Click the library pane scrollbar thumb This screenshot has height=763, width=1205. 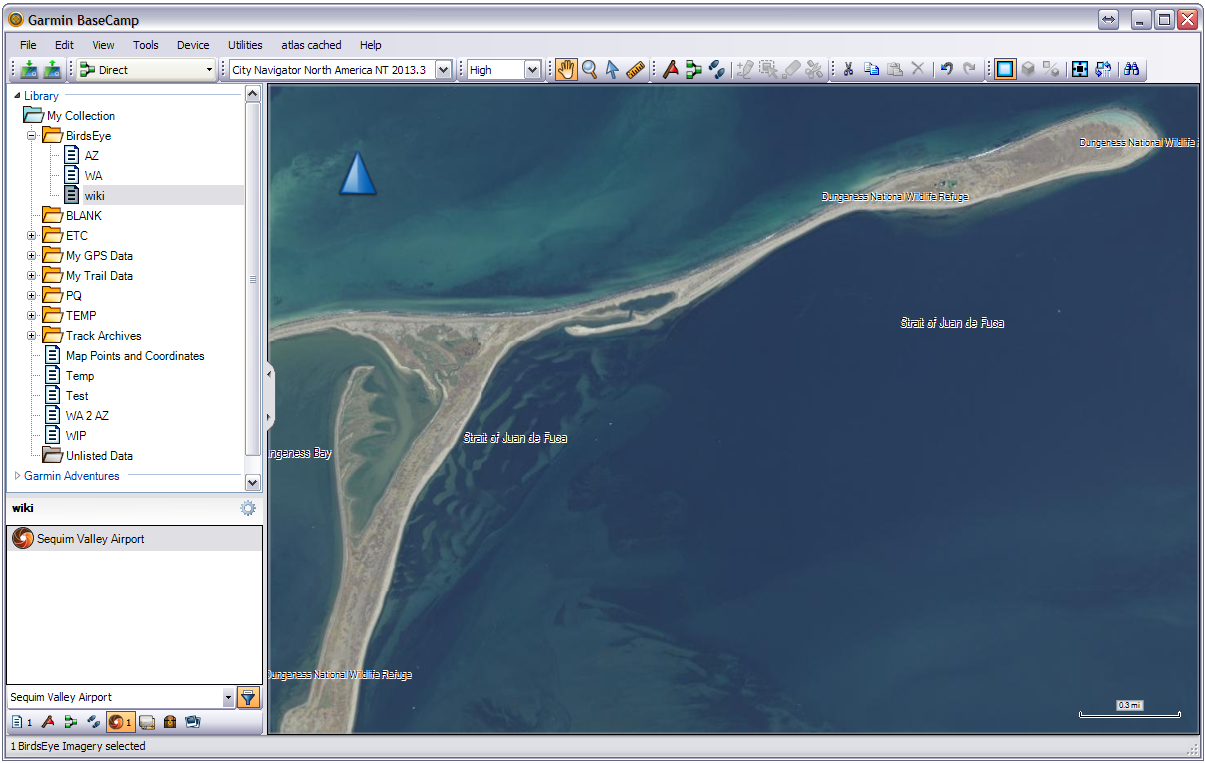coord(253,278)
